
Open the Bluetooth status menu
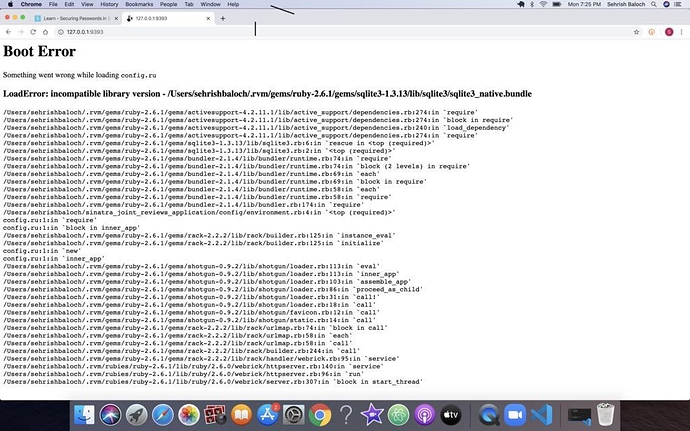(532, 4)
